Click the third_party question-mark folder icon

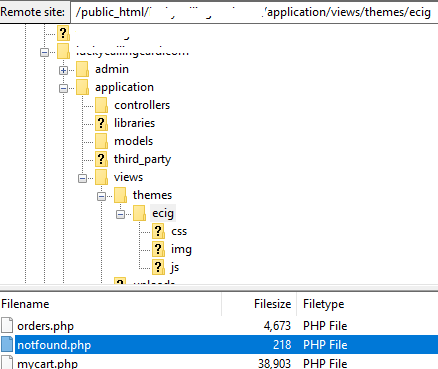click(101, 159)
